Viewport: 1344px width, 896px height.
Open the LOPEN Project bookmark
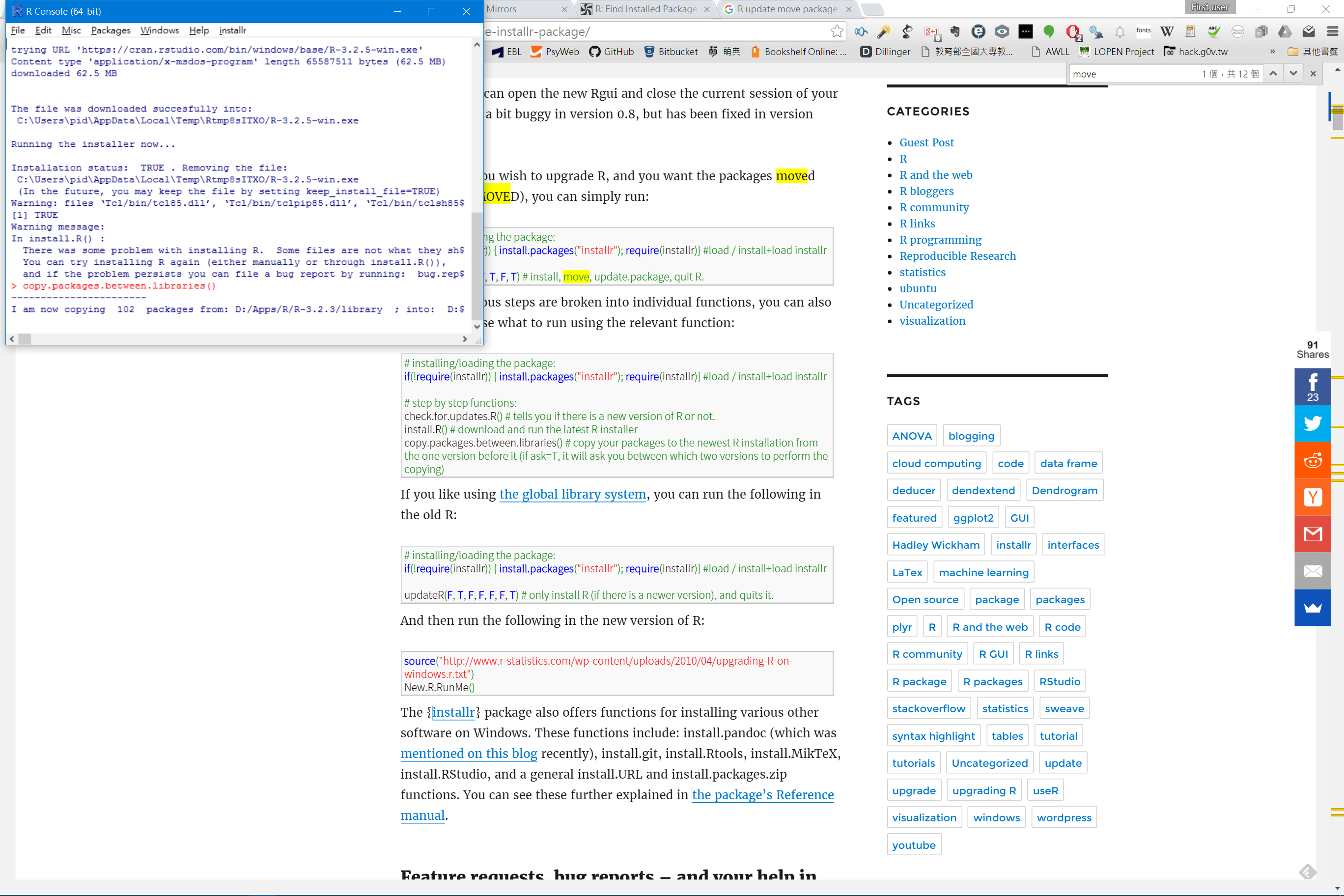point(1116,52)
